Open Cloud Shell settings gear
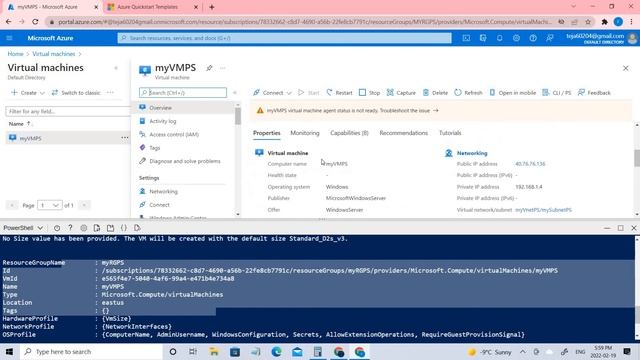Screen dimensions: 640x360 point(84,228)
